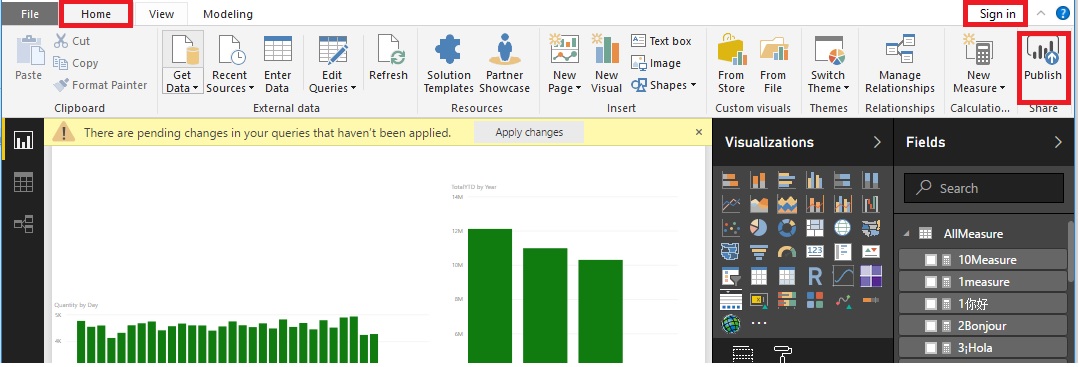Viewport: 1079px width, 367px height.
Task: Open the Get Data dropdown
Action: click(182, 63)
